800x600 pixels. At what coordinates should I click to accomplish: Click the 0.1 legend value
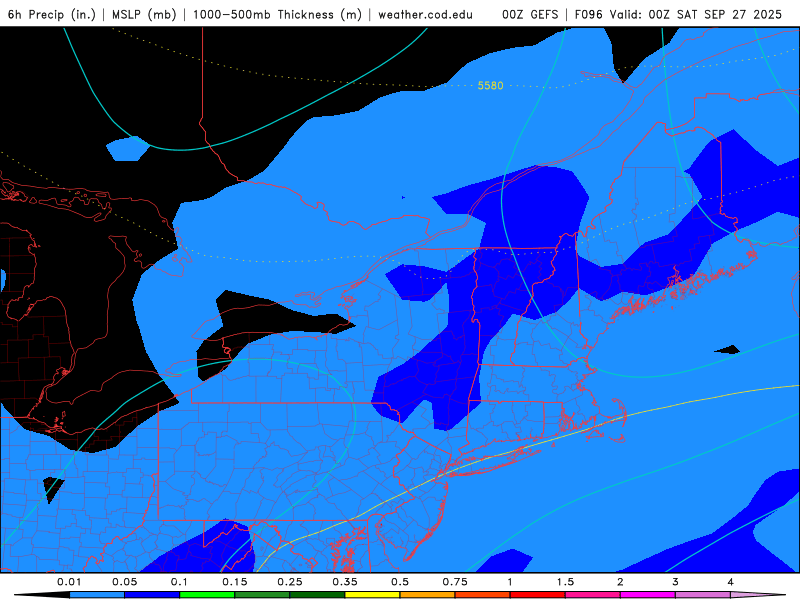click(x=180, y=582)
